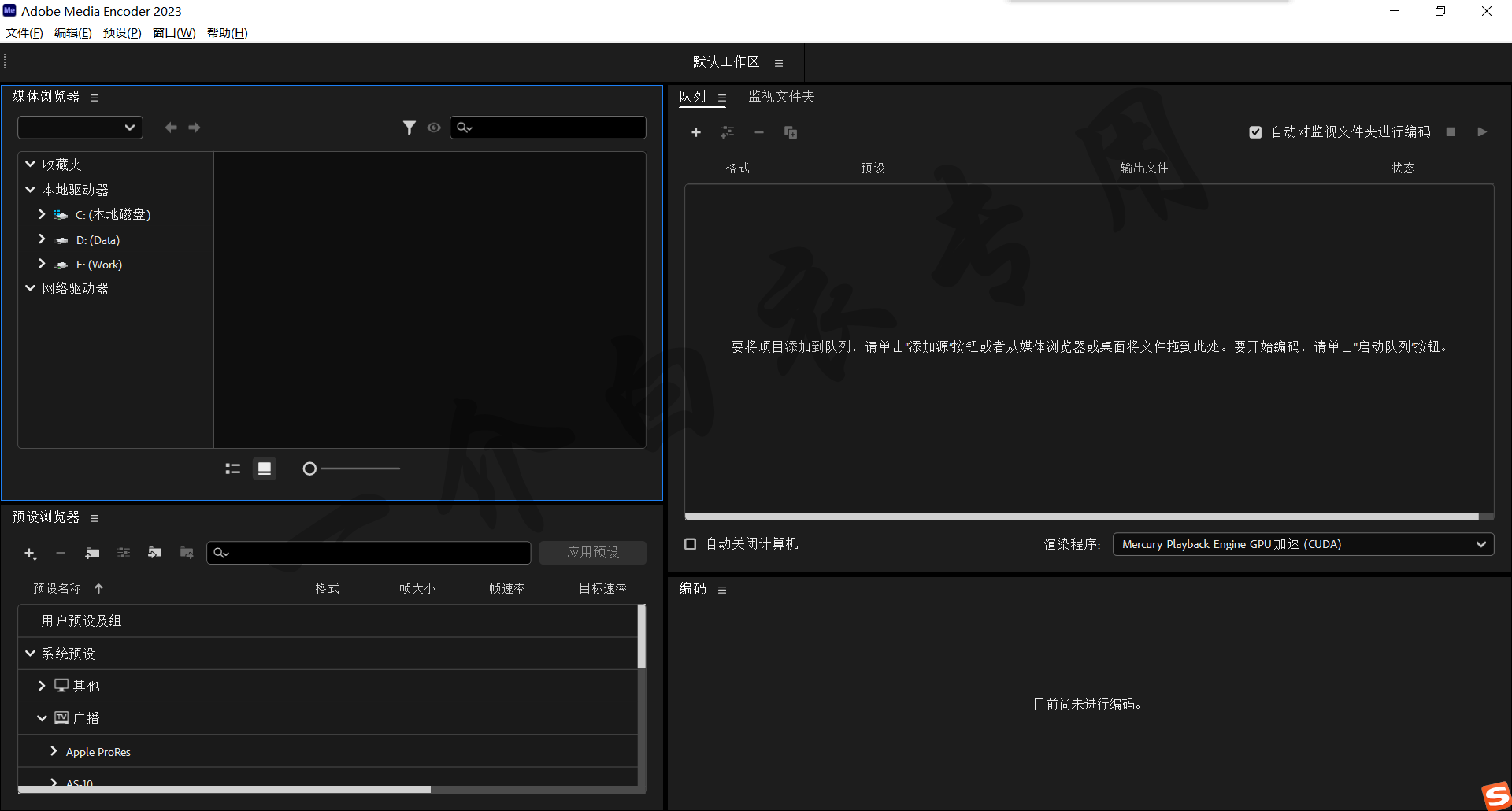Click the Import Presets folder icon
Screen dimensions: 1512x811
(155, 553)
